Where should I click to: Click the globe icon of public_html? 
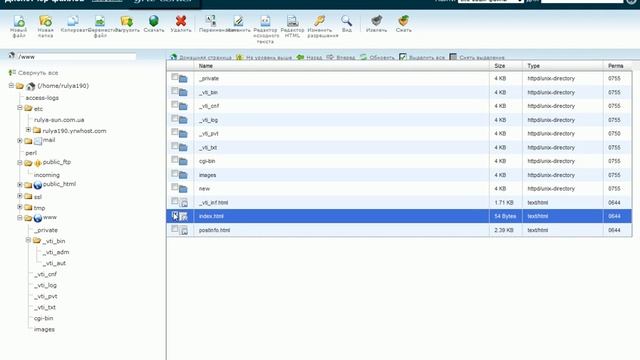[38, 185]
